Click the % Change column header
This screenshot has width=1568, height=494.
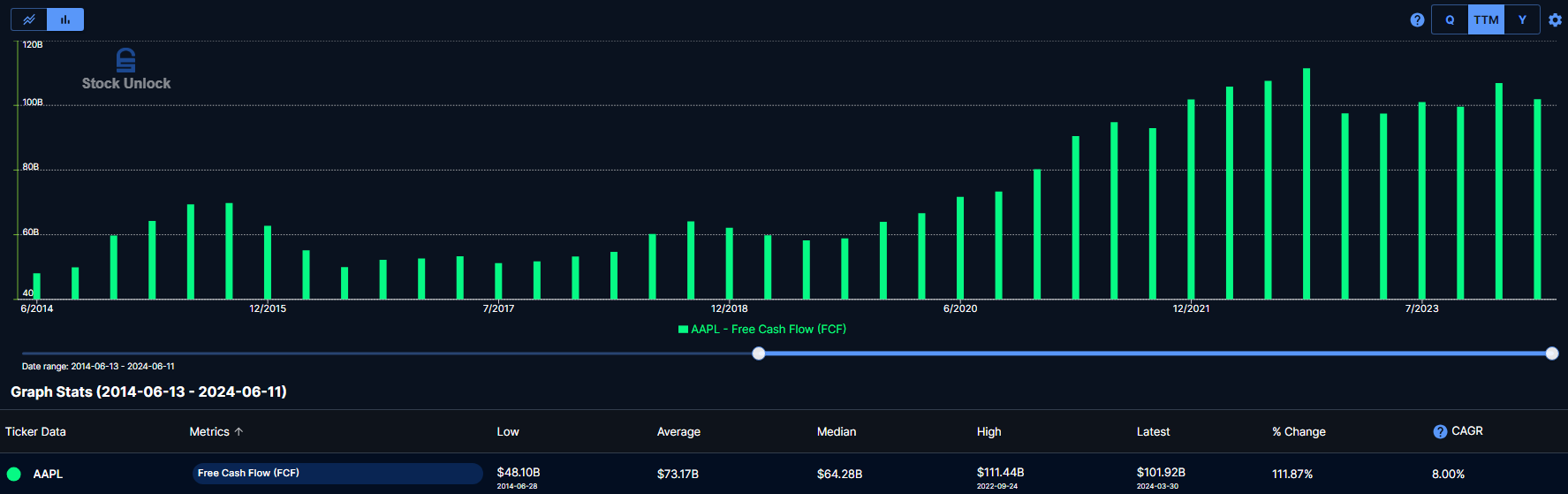(1299, 431)
